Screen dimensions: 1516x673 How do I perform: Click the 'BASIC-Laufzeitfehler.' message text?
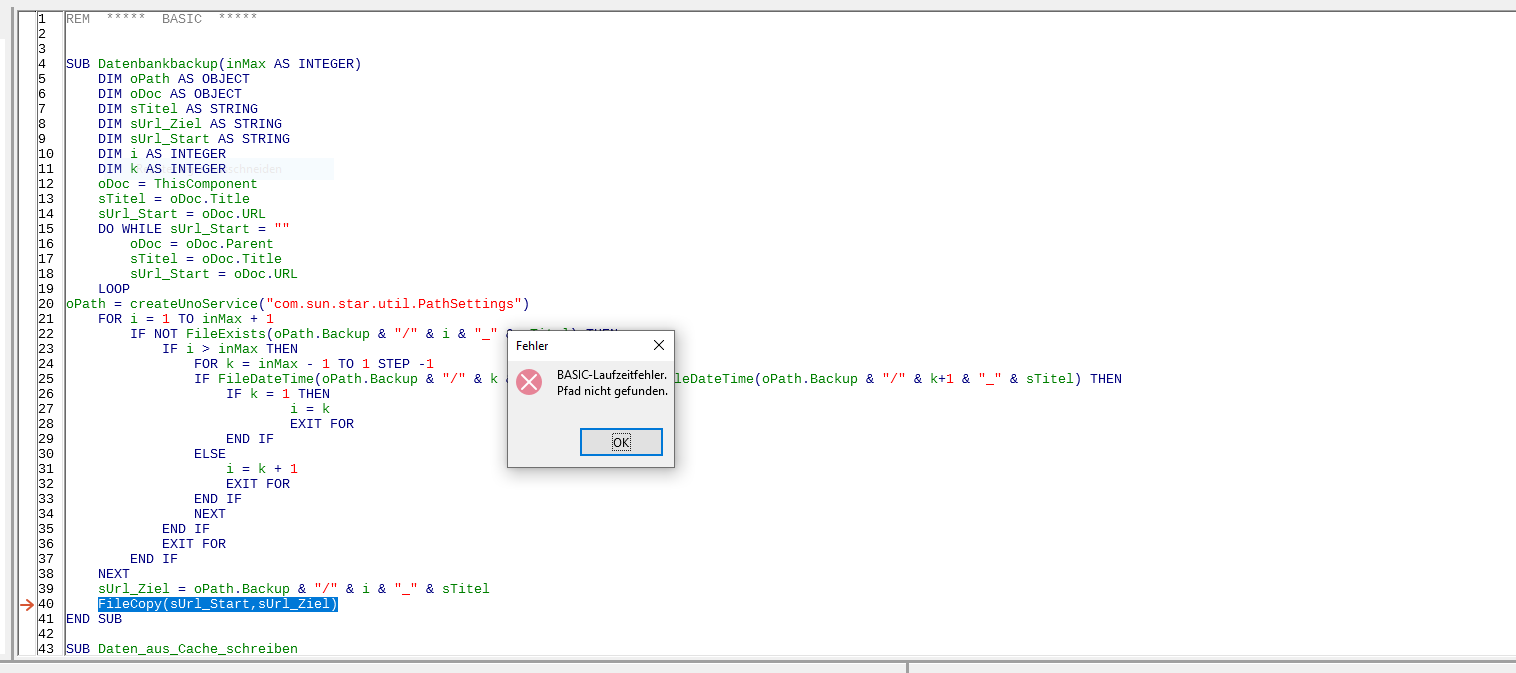click(x=612, y=374)
